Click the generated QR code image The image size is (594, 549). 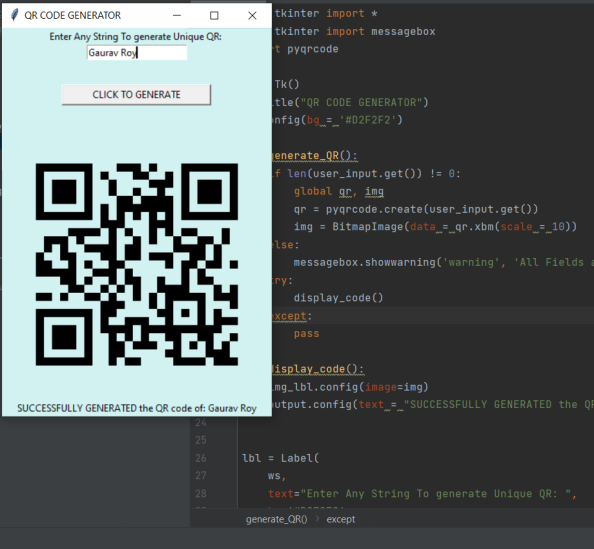pos(137,264)
